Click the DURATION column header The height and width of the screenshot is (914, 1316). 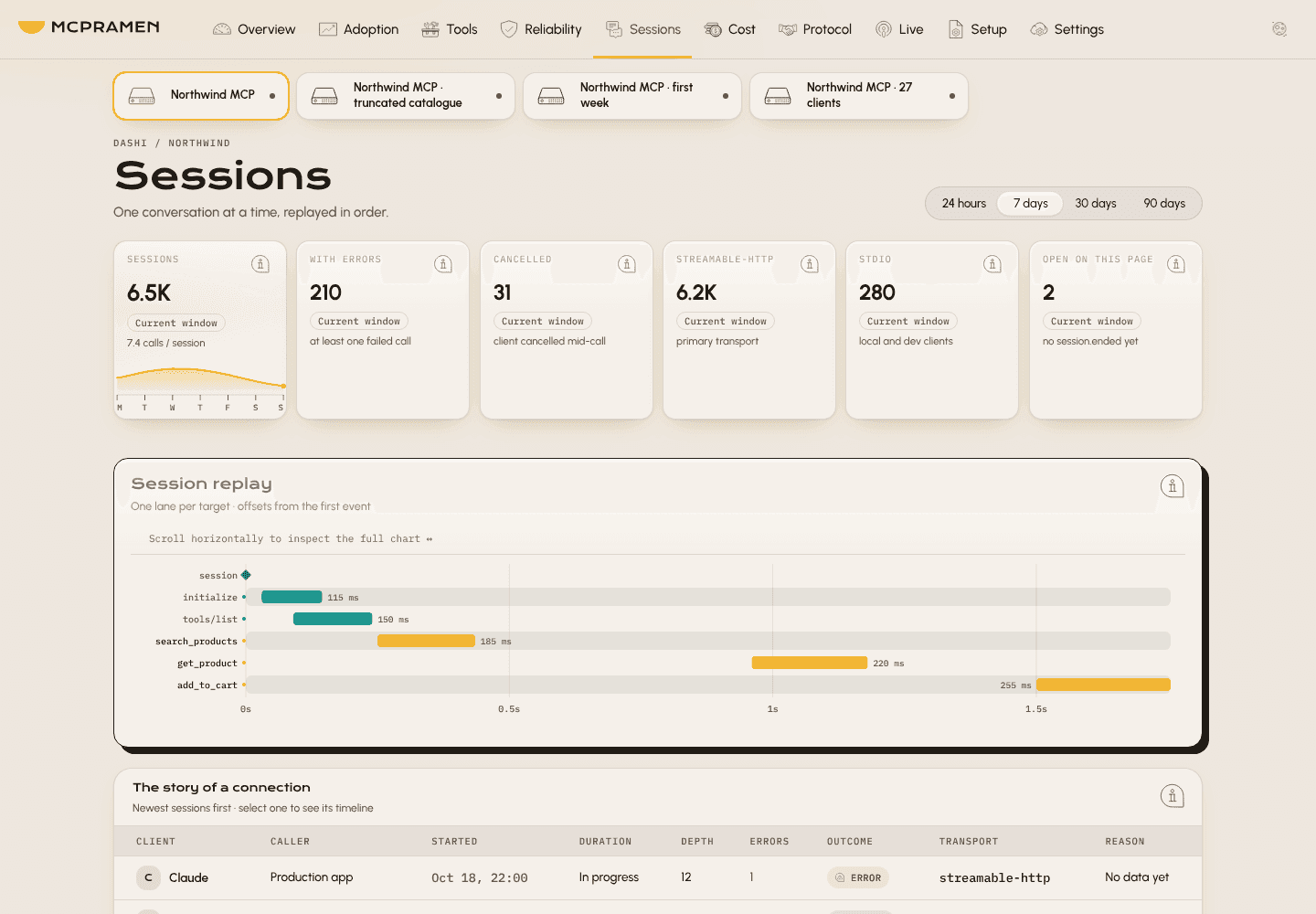(605, 842)
